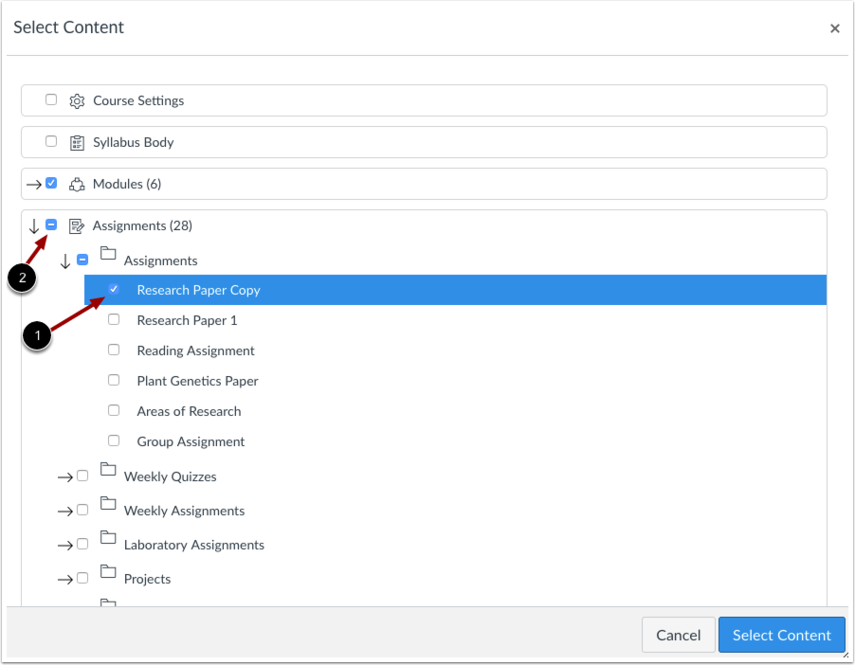This screenshot has height=665, width=855.
Task: Check the Group Assignment checkbox
Action: pyautogui.click(x=113, y=440)
